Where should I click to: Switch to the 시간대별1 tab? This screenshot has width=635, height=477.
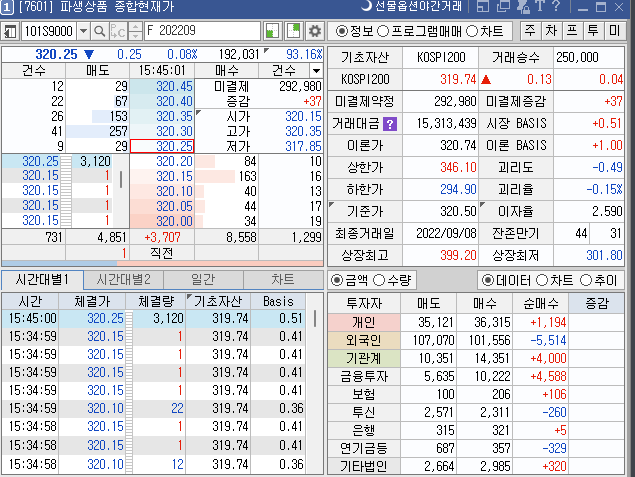click(42, 280)
